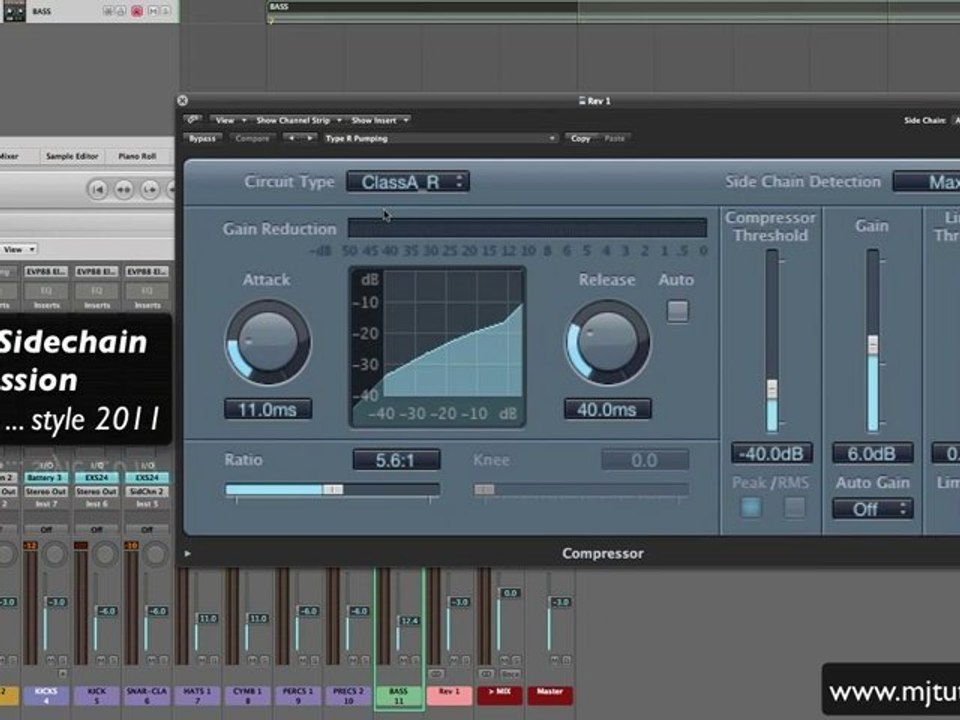Select next preset arrow in Compressor
The height and width of the screenshot is (720, 960).
pos(309,138)
